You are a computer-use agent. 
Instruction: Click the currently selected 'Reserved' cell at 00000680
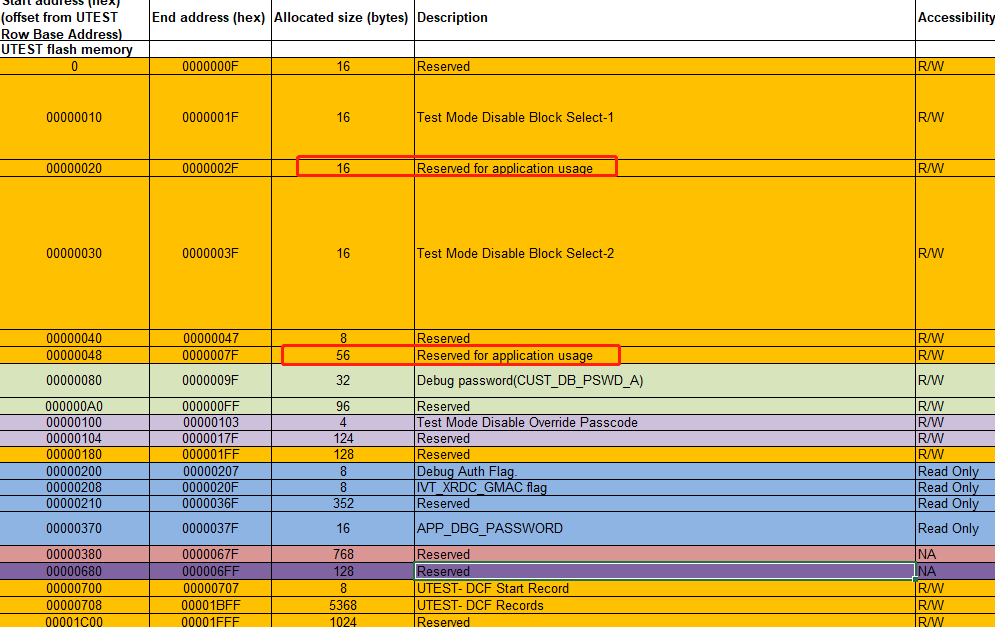pyautogui.click(x=660, y=571)
